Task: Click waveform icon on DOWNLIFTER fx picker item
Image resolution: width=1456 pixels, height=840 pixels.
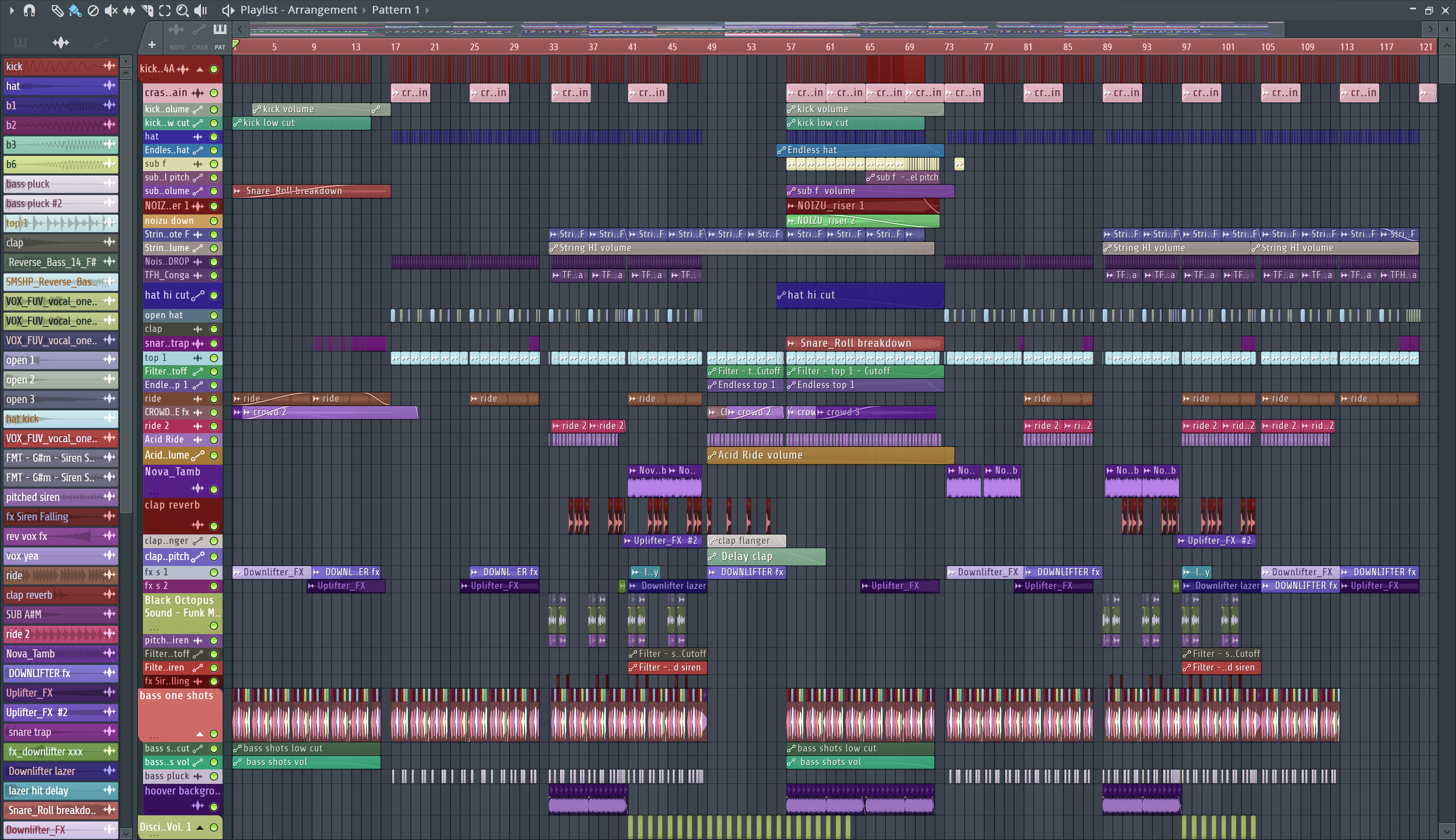Action: coord(109,673)
